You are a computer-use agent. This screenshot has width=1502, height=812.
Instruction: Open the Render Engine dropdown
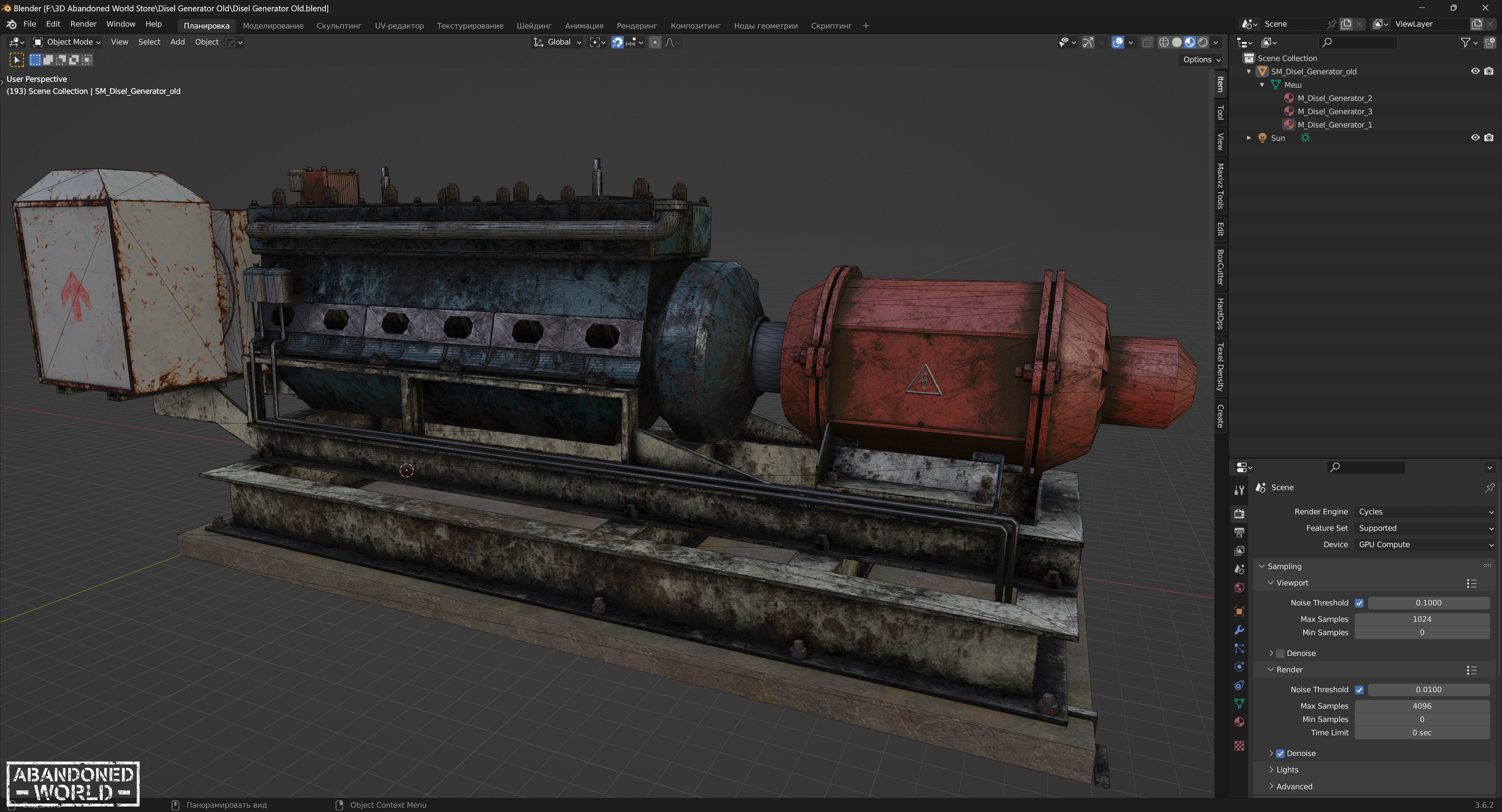tap(1425, 512)
